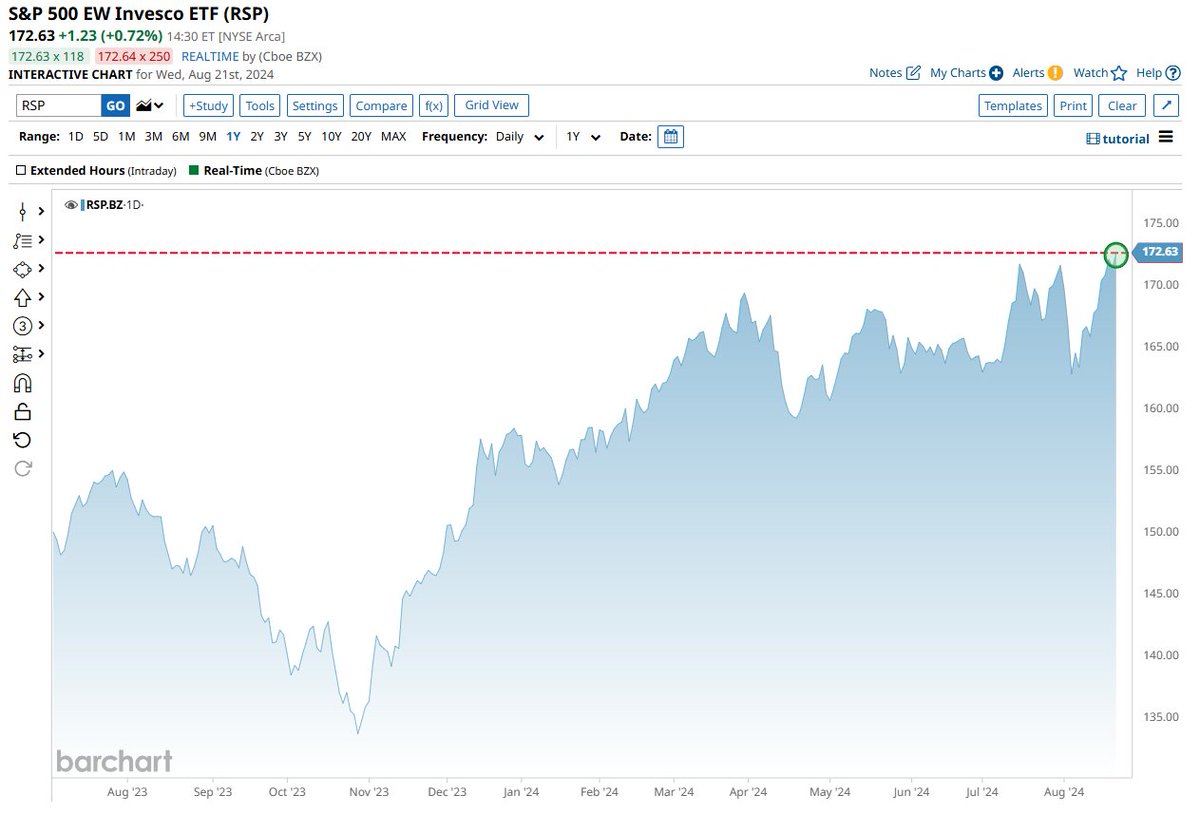The width and height of the screenshot is (1200, 814).
Task: Click the f(x) button
Action: (433, 106)
